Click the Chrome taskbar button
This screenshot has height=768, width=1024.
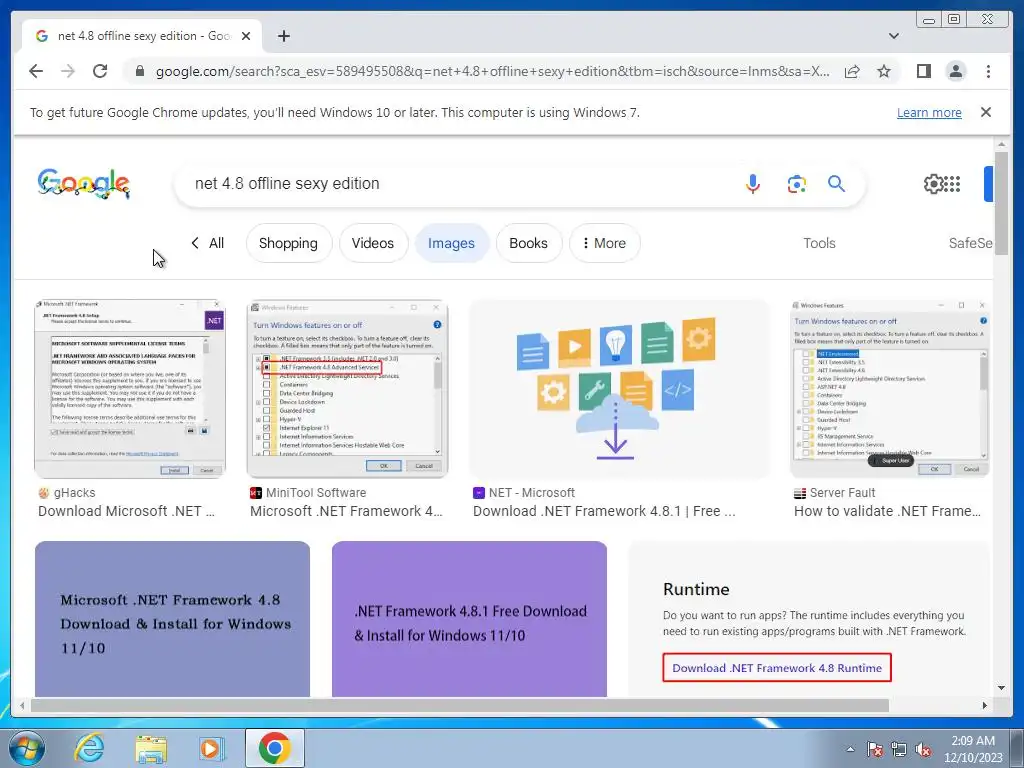[x=274, y=748]
